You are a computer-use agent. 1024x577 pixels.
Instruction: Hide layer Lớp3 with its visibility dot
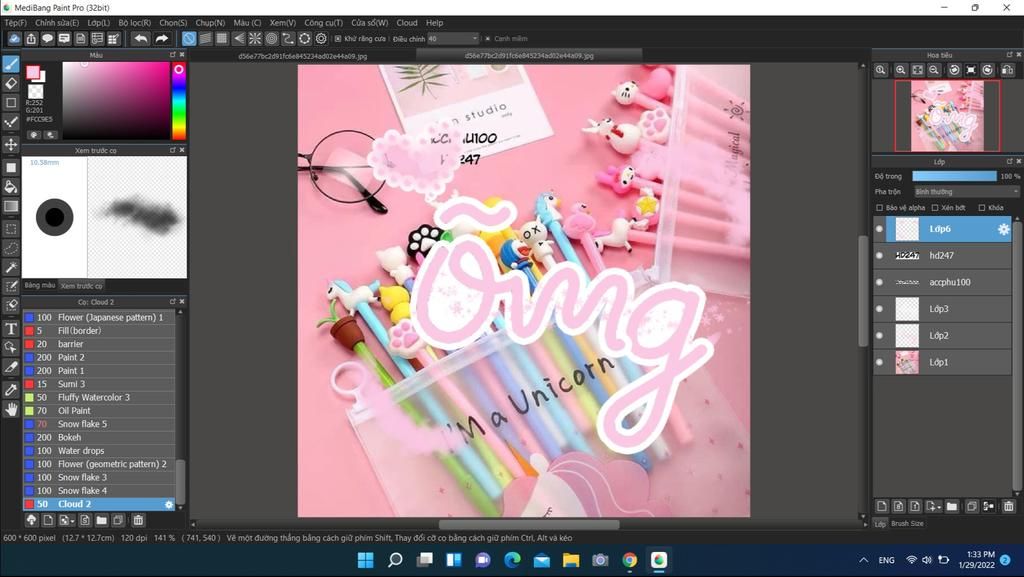pyautogui.click(x=880, y=309)
